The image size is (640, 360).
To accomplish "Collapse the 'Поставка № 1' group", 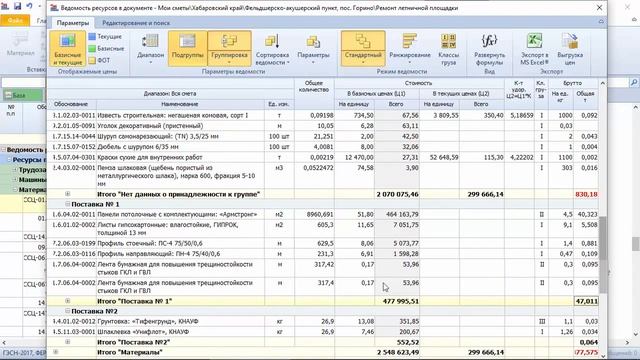I will tap(68, 204).
